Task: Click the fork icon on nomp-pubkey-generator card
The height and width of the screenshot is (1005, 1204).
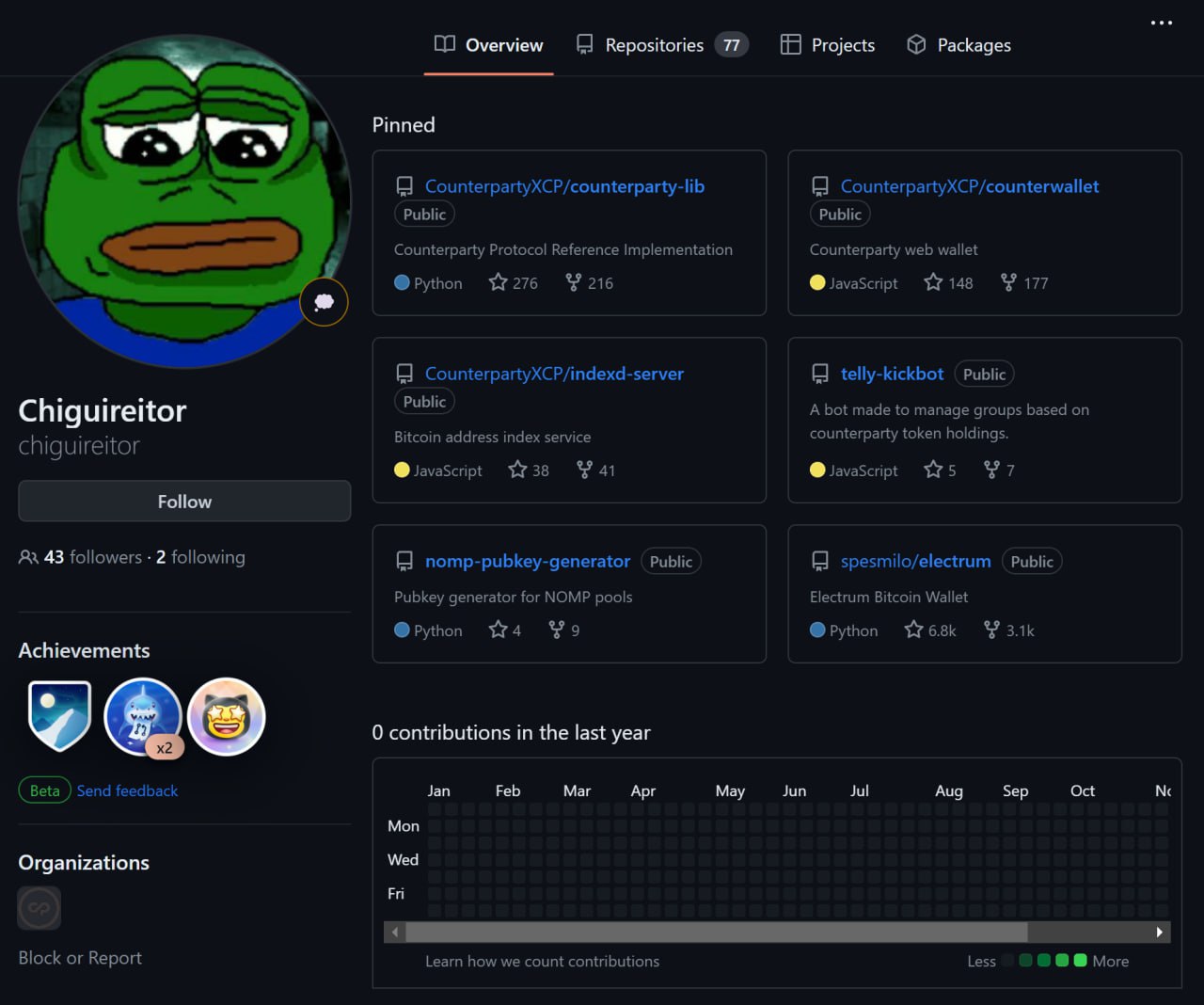Action: pyautogui.click(x=557, y=629)
